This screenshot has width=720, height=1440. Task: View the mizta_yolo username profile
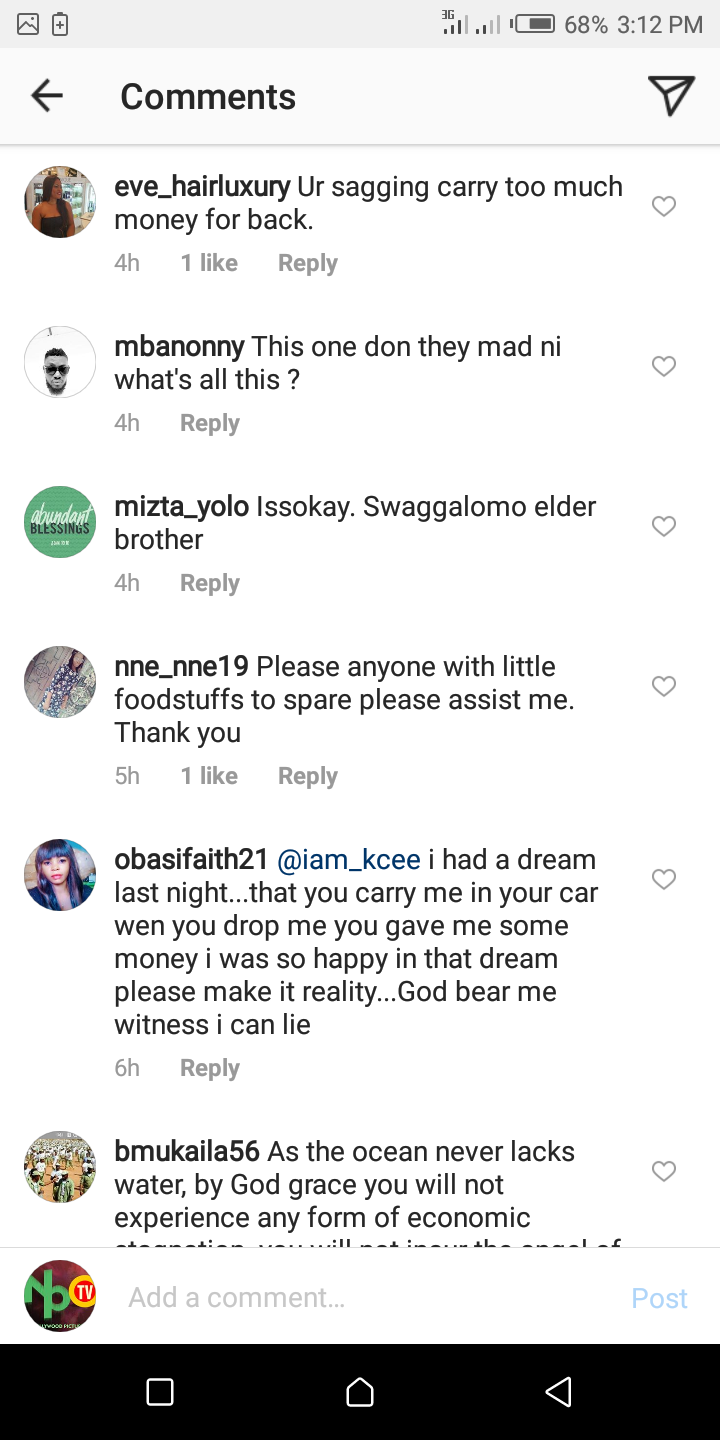tap(181, 507)
